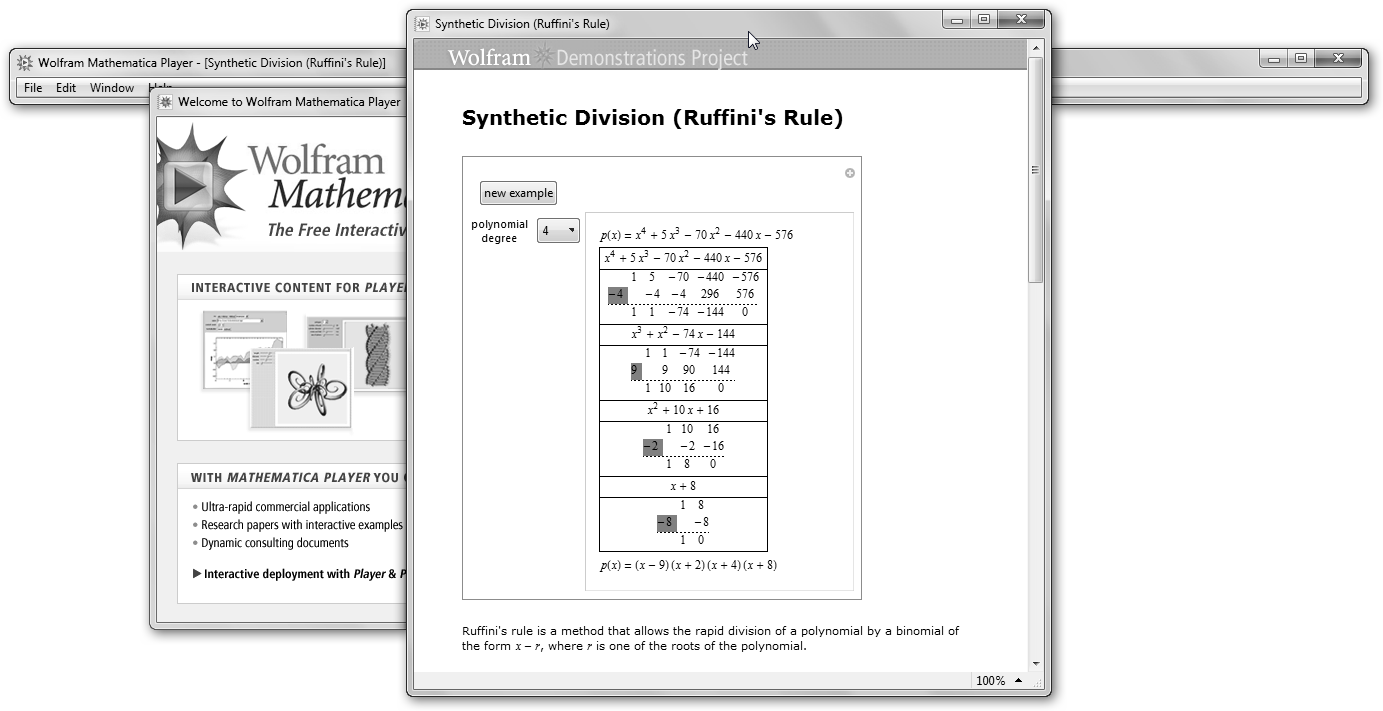Viewport: 1383px width, 711px height.
Task: Click the scroll down arrow in Synthetic Division window
Action: point(1035,663)
